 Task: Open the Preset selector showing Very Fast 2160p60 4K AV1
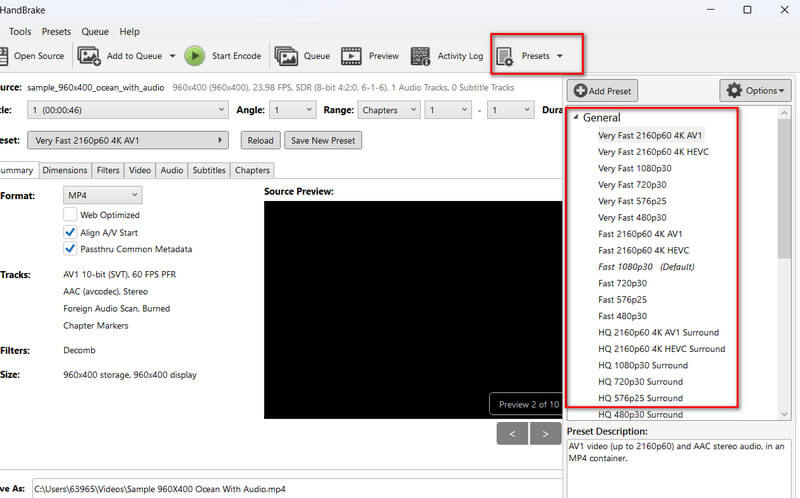coord(128,140)
